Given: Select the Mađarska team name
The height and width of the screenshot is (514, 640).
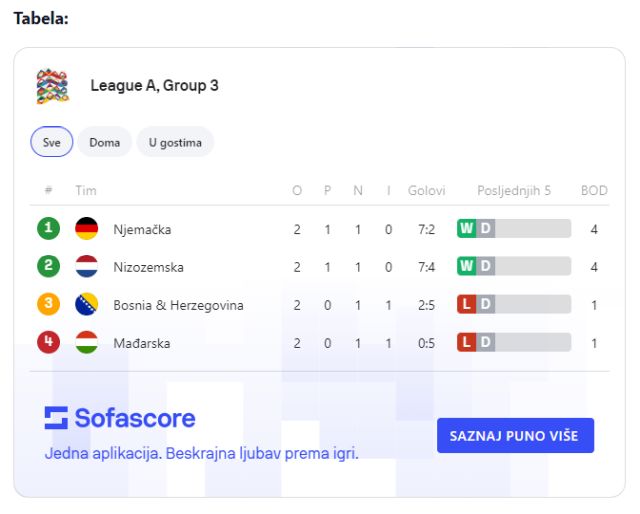Looking at the screenshot, I should [142, 343].
